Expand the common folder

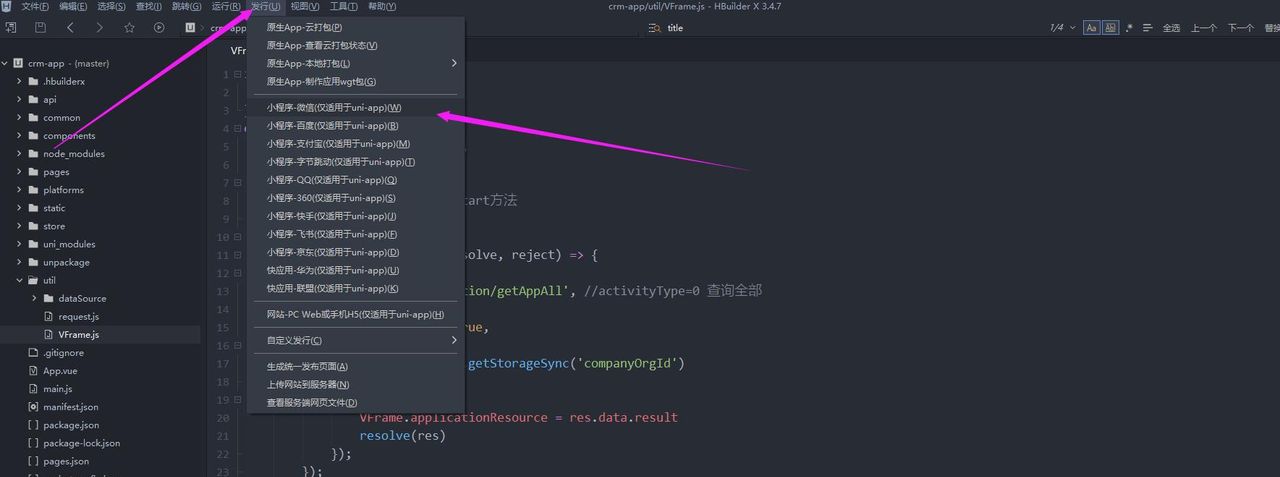point(19,117)
